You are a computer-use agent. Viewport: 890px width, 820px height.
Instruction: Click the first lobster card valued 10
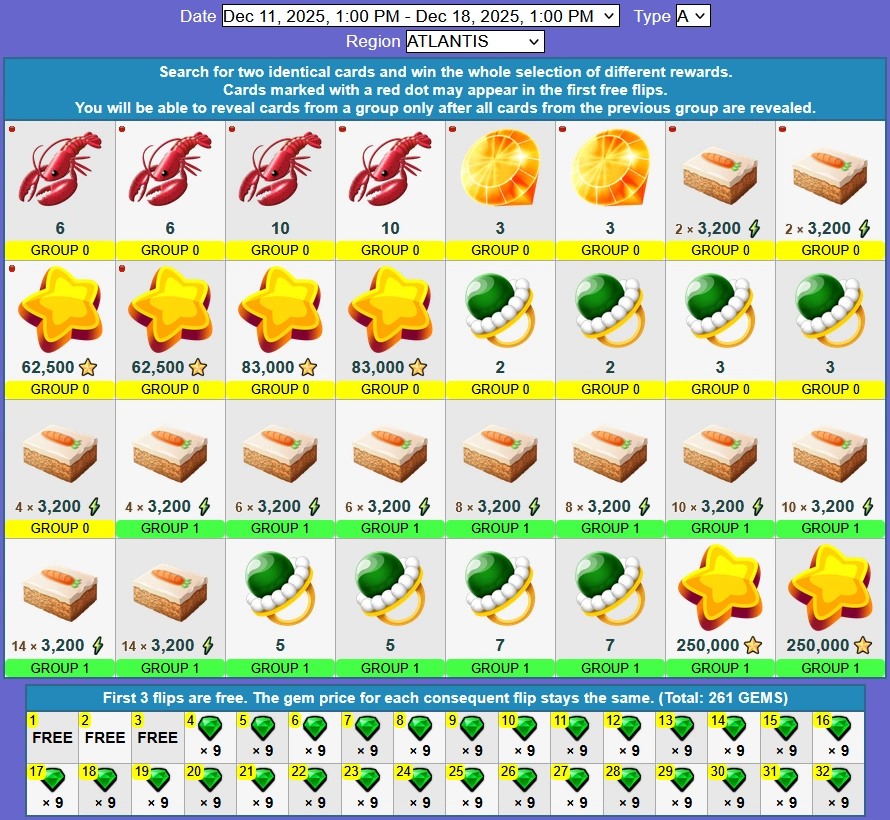tap(280, 190)
